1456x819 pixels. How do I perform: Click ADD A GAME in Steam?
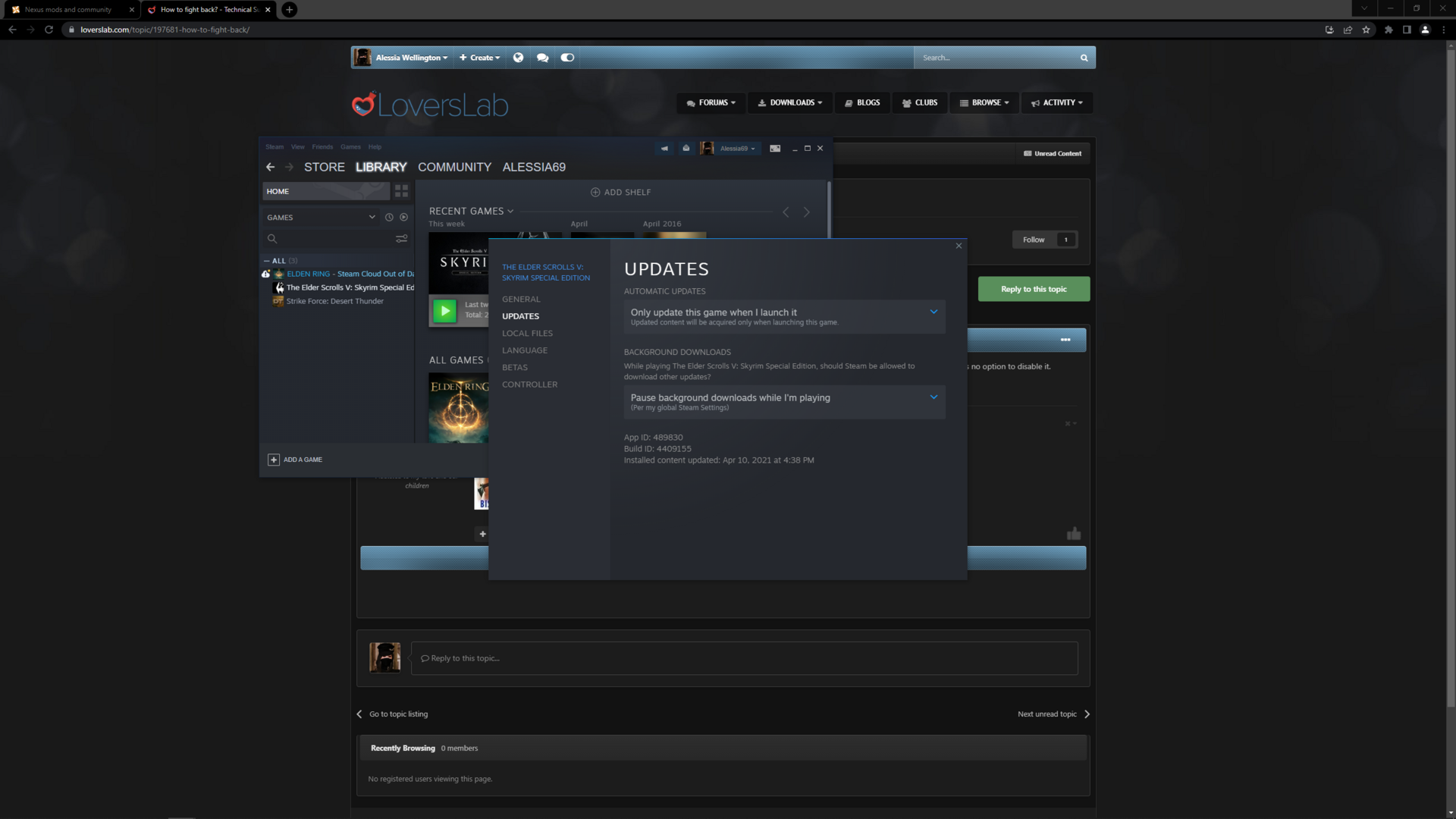coord(295,460)
